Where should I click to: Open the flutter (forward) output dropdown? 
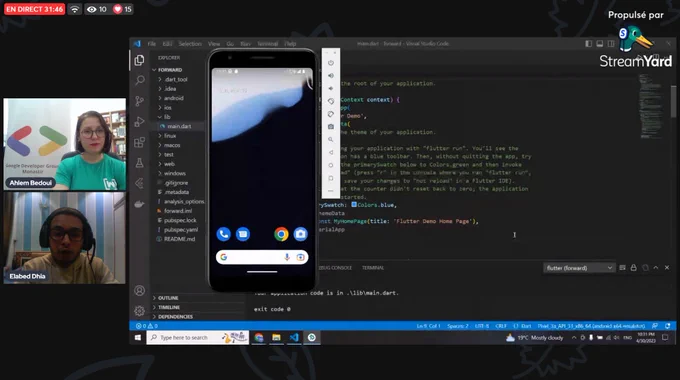coord(579,268)
